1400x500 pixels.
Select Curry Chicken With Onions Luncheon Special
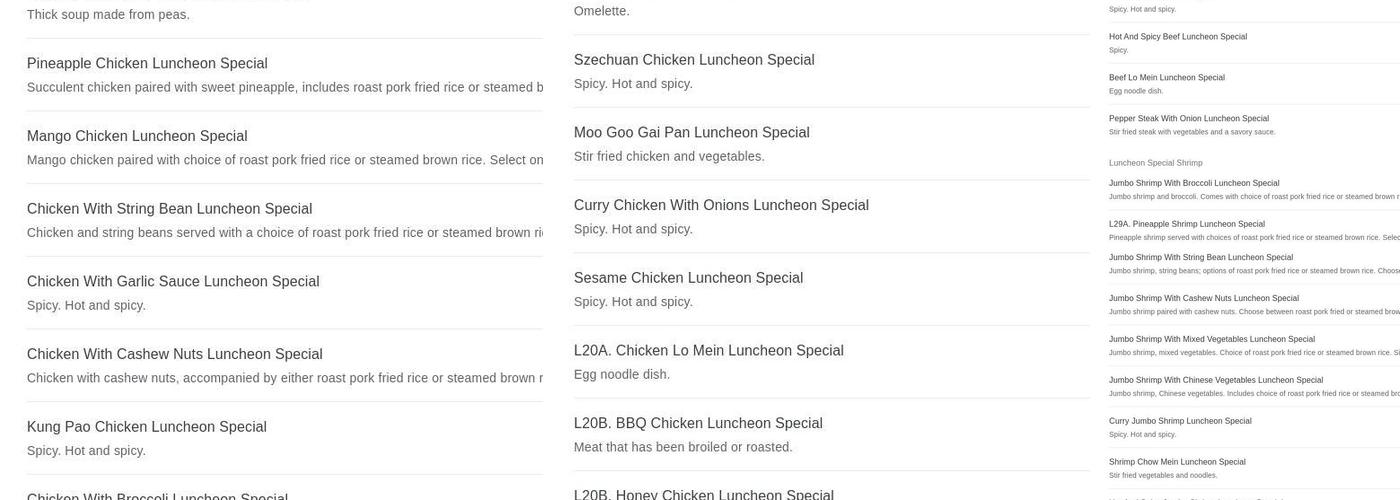721,205
